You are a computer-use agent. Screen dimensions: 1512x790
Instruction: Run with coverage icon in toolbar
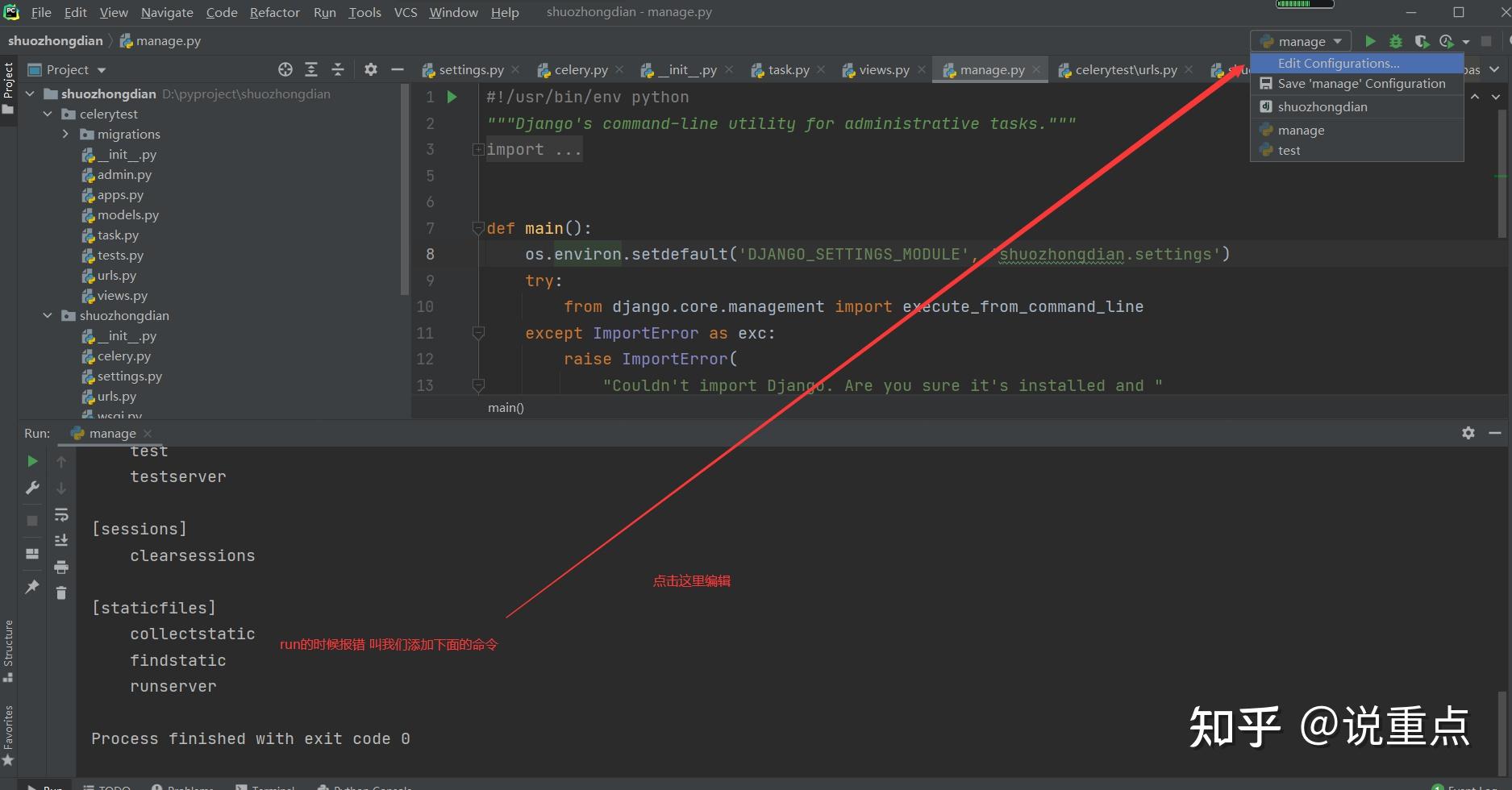(1422, 41)
